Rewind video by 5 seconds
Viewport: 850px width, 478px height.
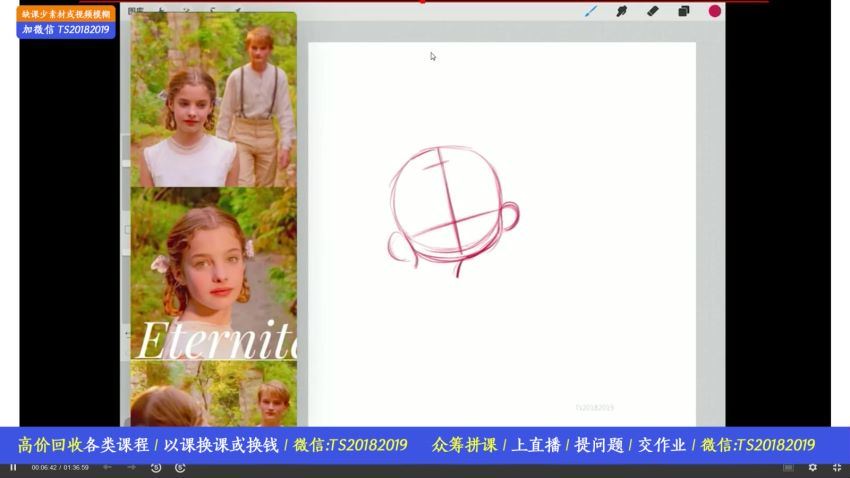point(156,467)
